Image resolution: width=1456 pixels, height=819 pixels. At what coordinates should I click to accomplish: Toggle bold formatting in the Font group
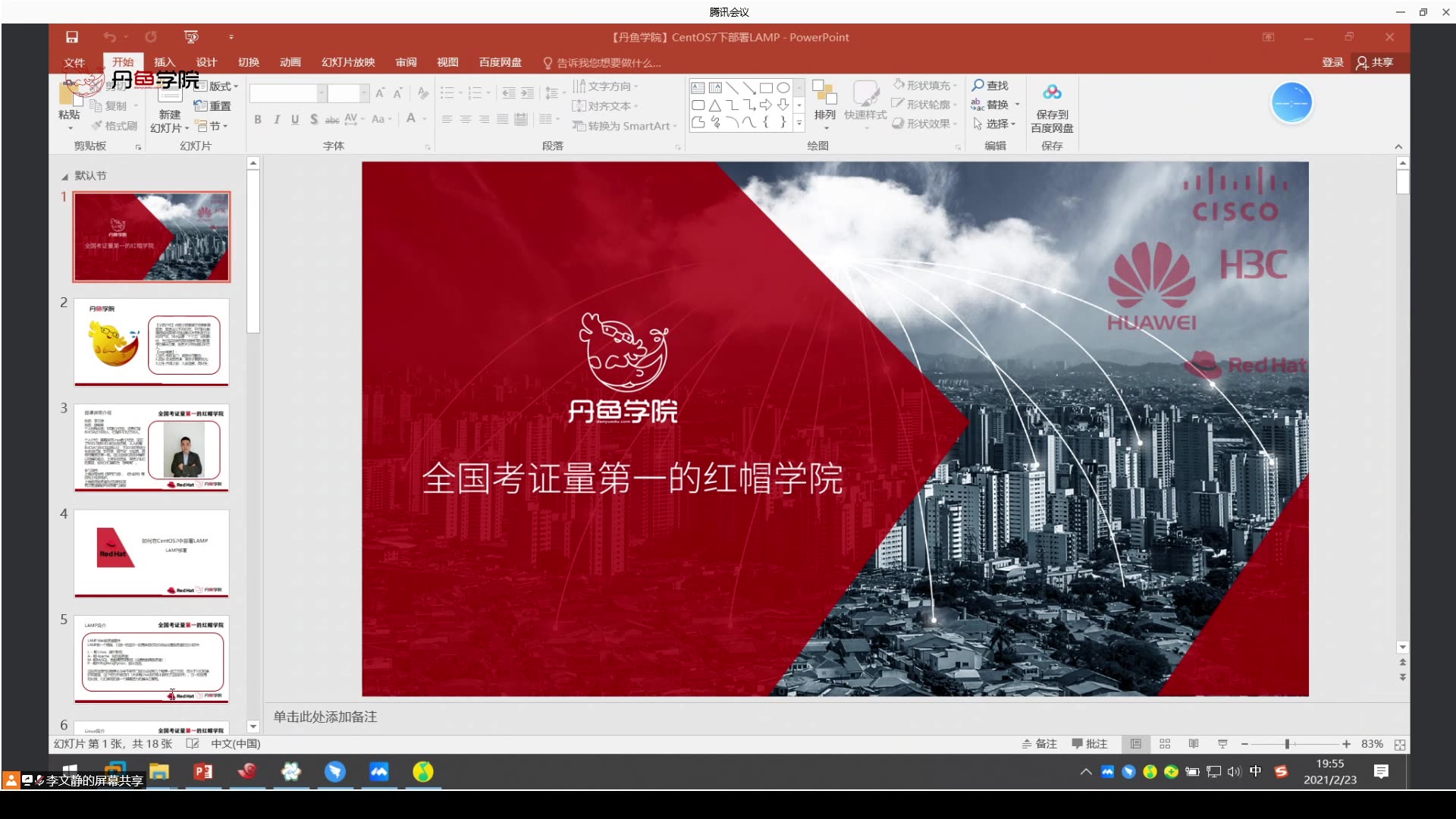click(257, 119)
